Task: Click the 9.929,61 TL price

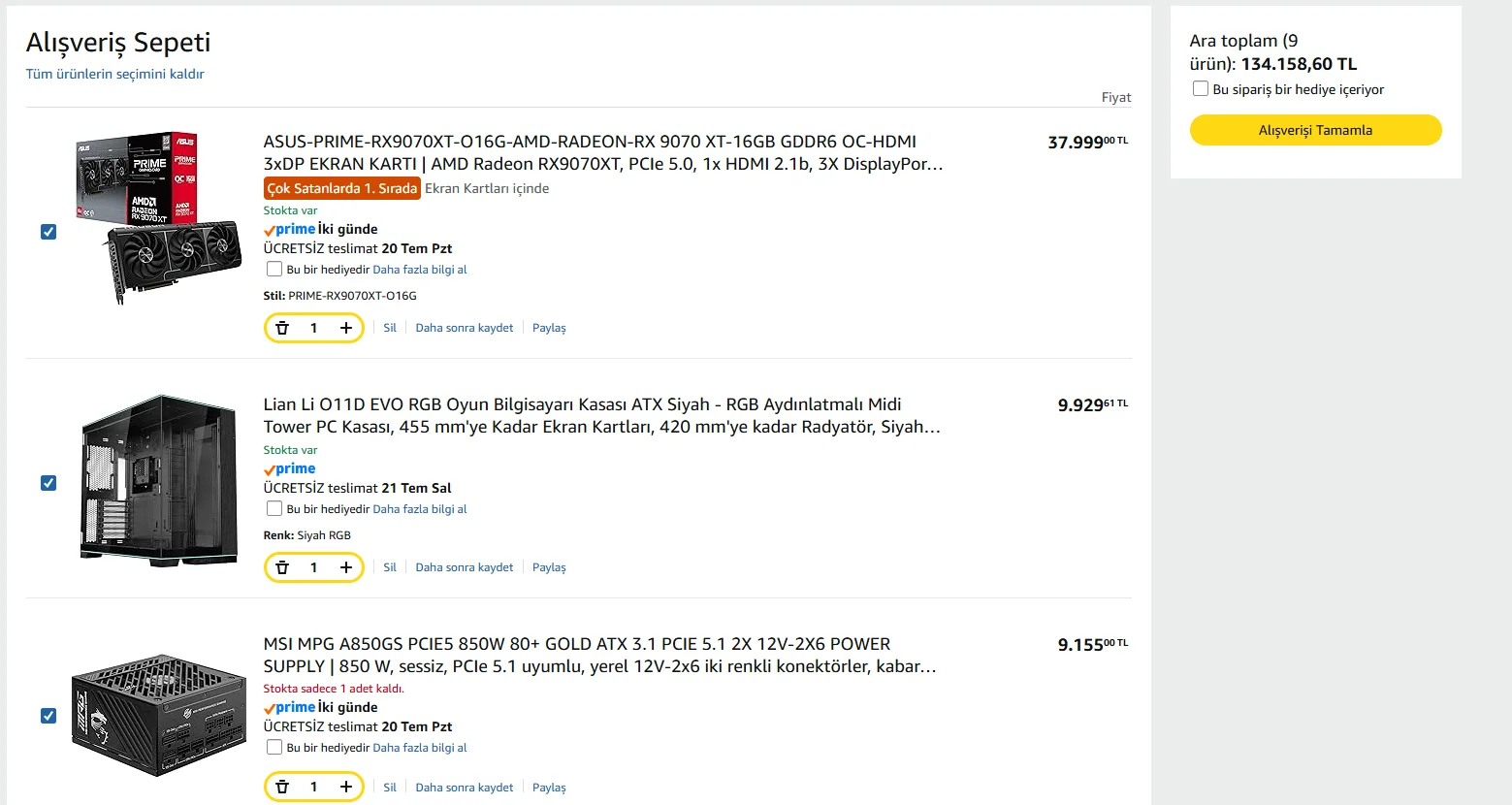Action: 1093,405
